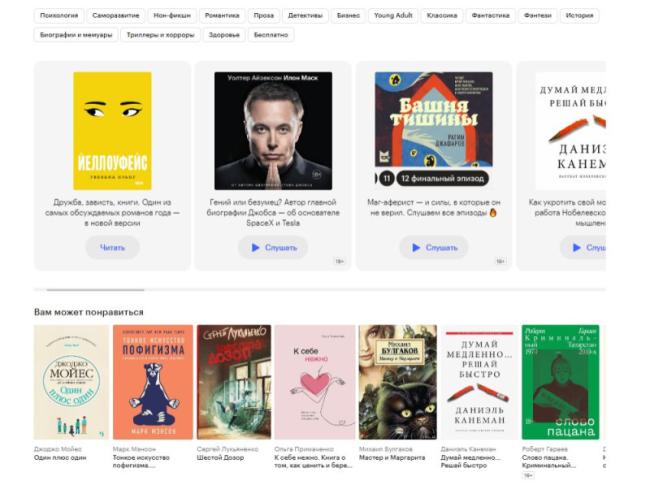650x485 pixels.
Task: Click 18+ badge on Илон Маск card
Action: 339,261
